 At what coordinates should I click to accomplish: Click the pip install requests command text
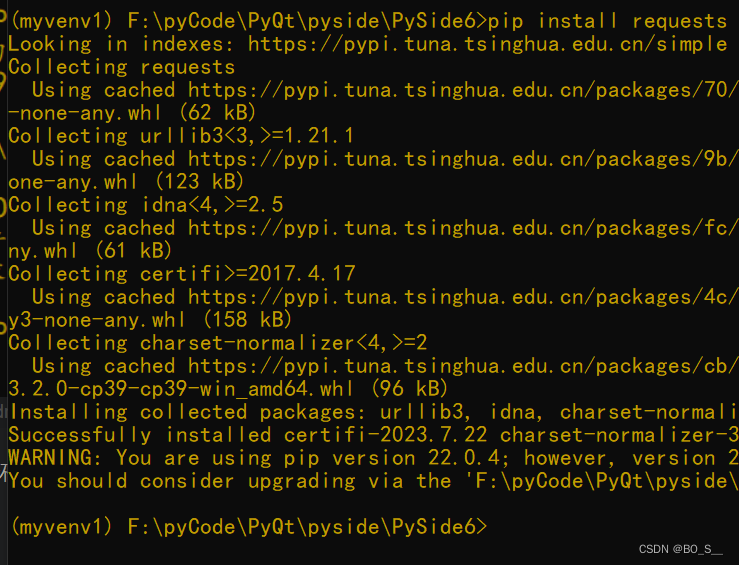point(614,20)
